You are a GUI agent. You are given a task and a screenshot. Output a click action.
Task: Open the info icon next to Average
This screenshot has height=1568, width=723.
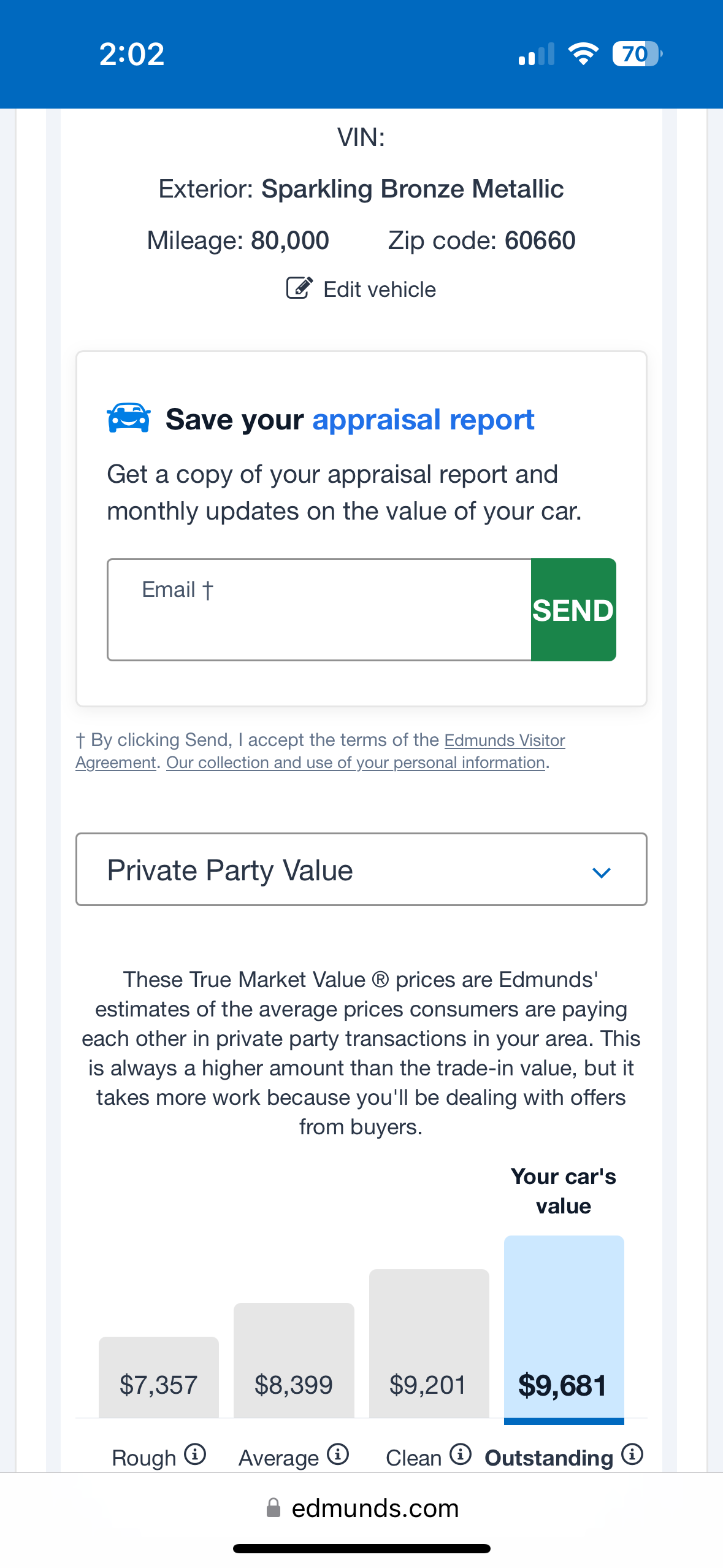click(x=338, y=1454)
